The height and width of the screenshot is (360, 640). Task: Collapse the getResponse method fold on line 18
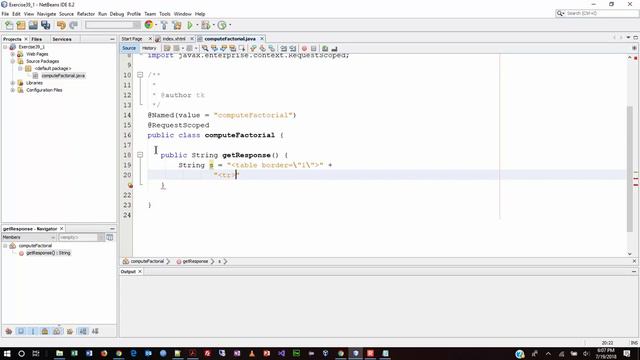(140, 155)
